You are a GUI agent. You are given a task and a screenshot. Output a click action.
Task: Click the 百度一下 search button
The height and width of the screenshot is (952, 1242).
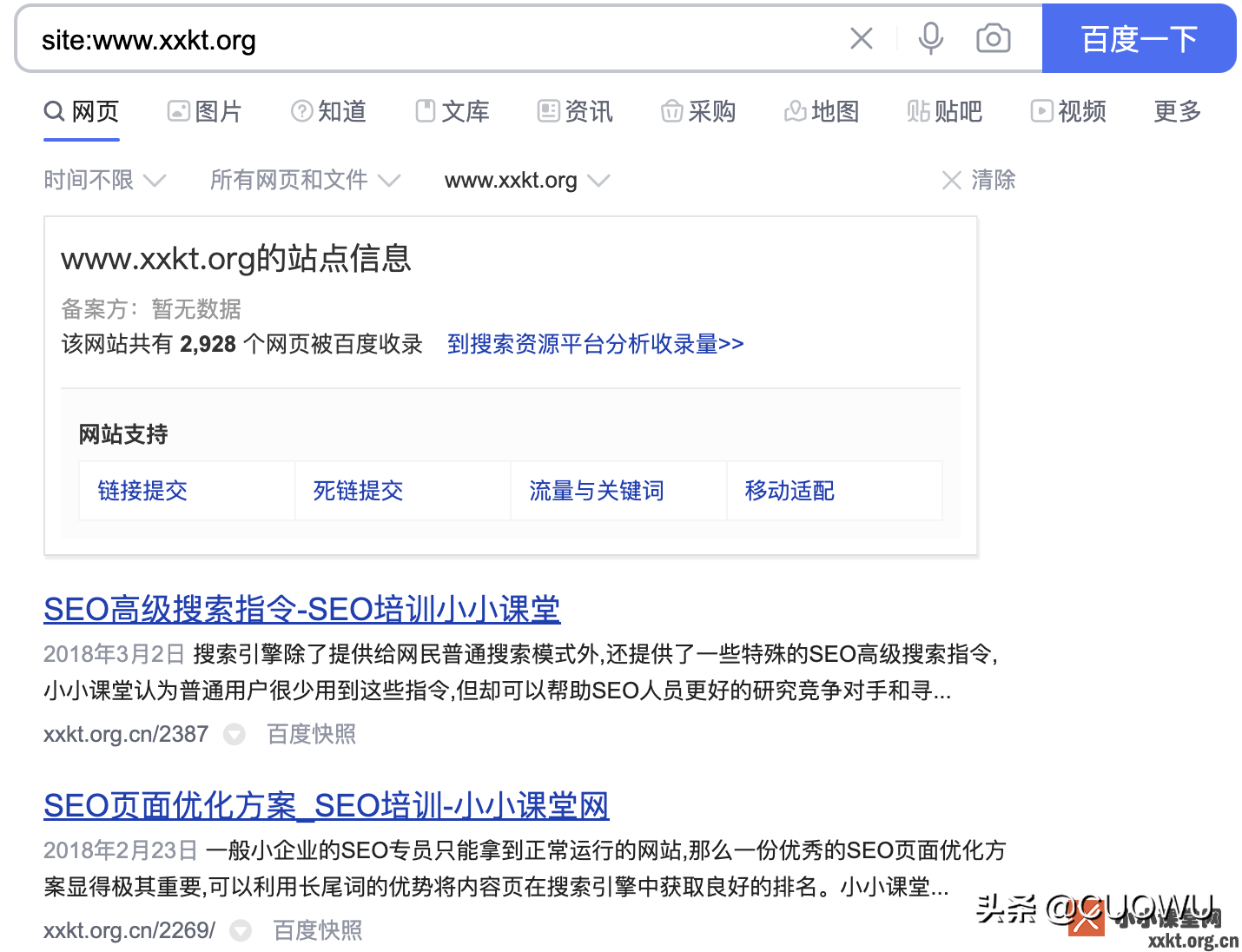pyautogui.click(x=1139, y=38)
